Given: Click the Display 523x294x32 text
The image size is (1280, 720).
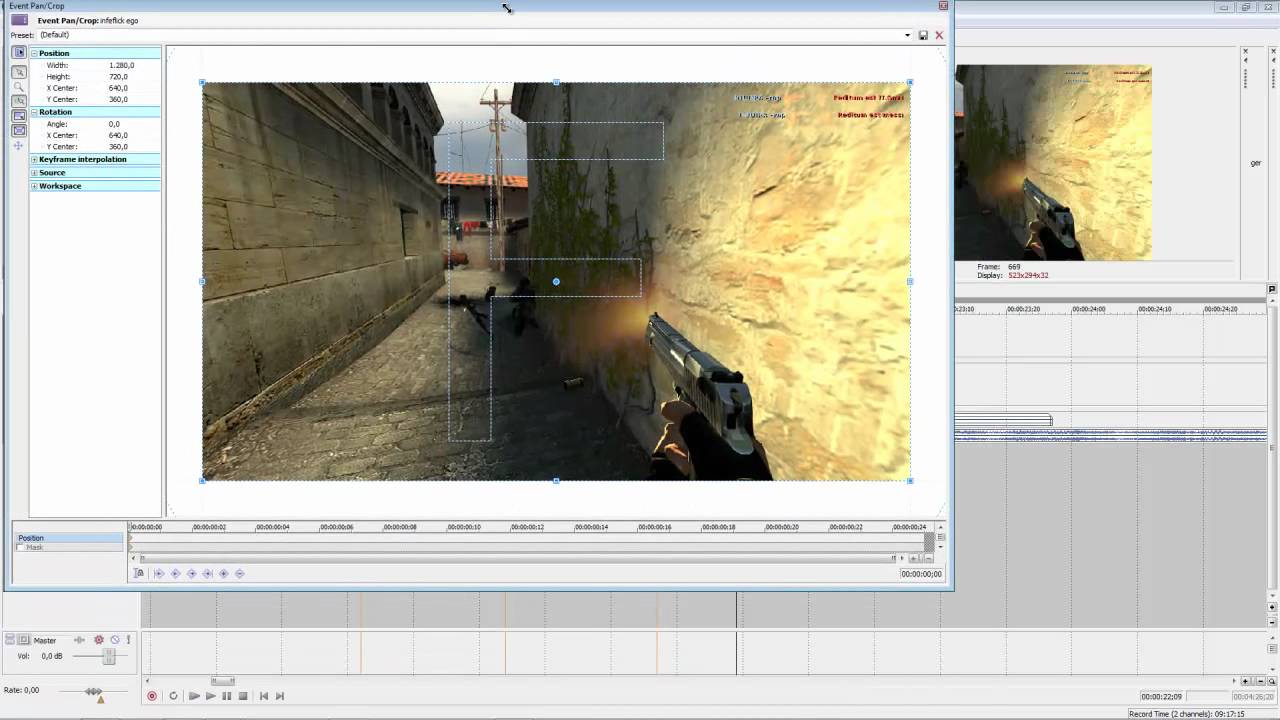Looking at the screenshot, I should [1013, 275].
